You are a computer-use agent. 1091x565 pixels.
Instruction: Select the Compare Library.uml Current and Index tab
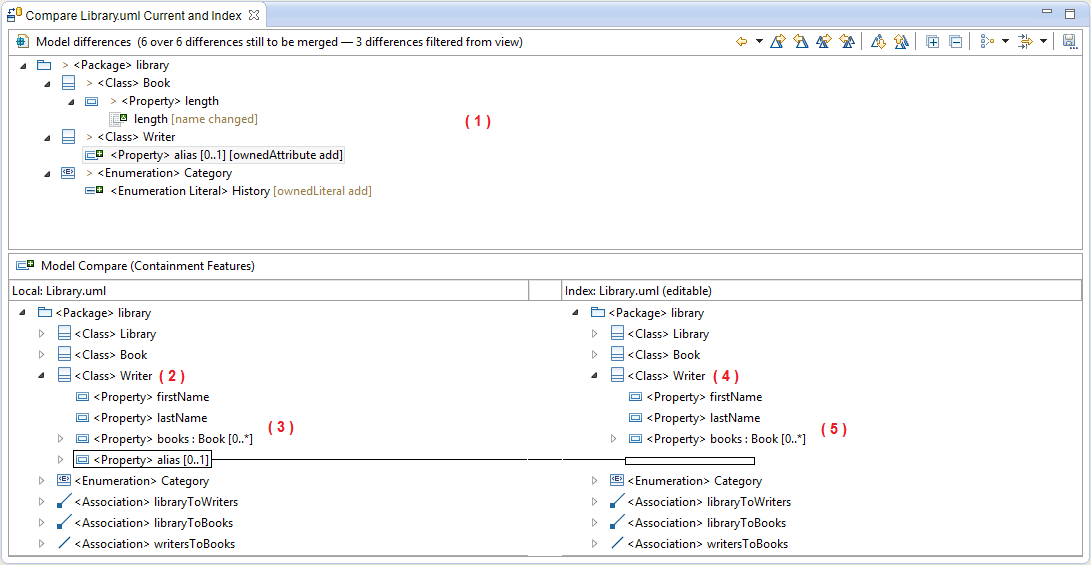[132, 15]
